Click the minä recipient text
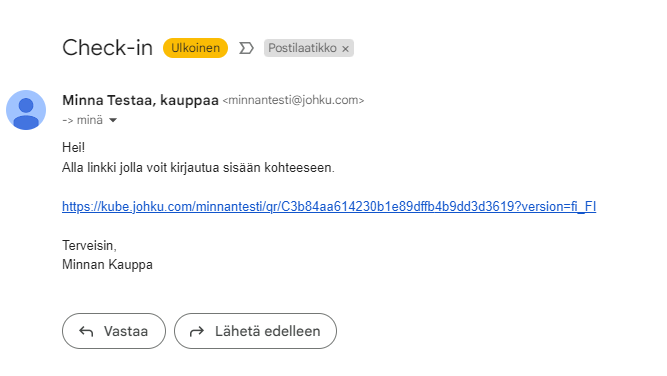667x376 pixels. (90, 120)
